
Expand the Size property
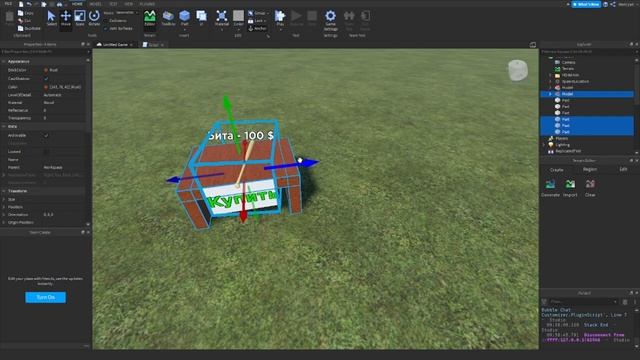tap(4, 200)
